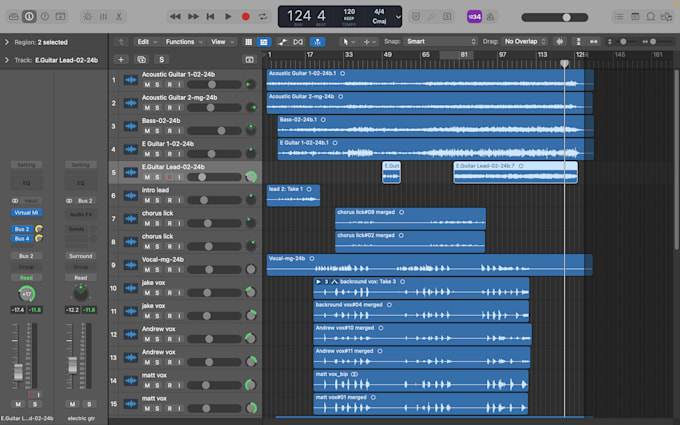
Task: Open Quick Help button
Action: coord(45,16)
